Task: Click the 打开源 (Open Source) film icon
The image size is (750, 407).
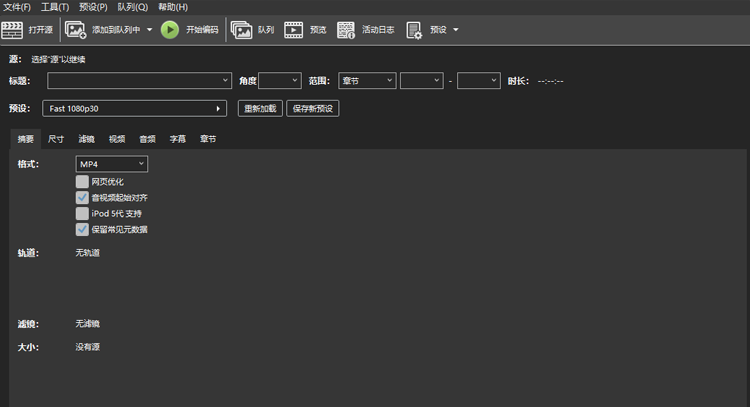Action: point(13,30)
